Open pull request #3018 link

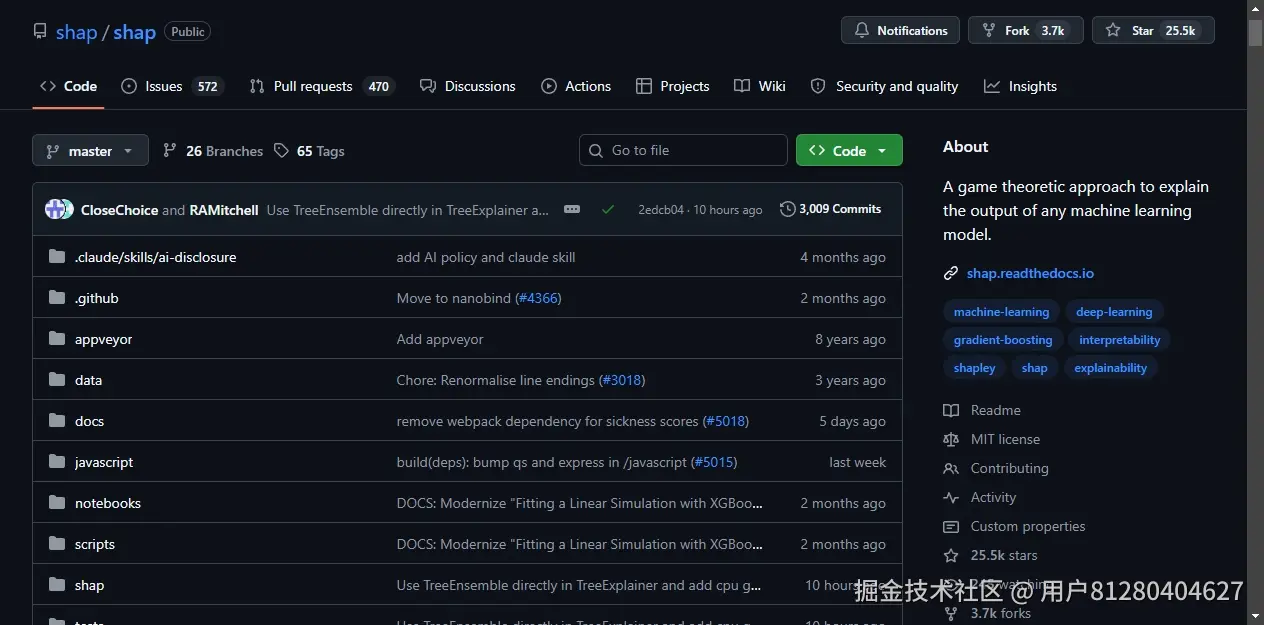622,380
